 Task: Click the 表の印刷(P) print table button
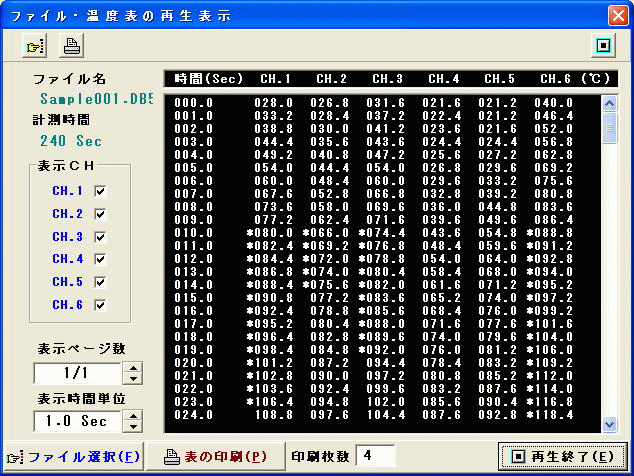[x=216, y=457]
